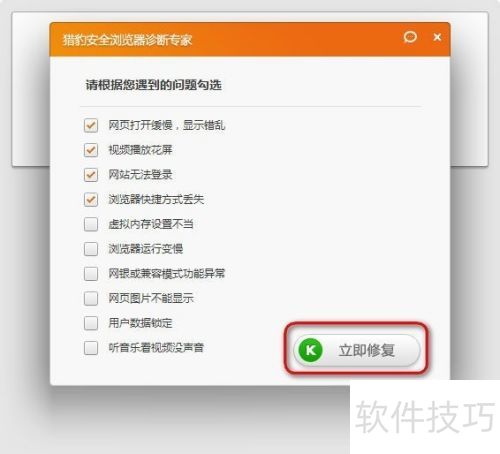Click the 用户数据锁定 label text
The image size is (500, 454).
click(x=140, y=323)
